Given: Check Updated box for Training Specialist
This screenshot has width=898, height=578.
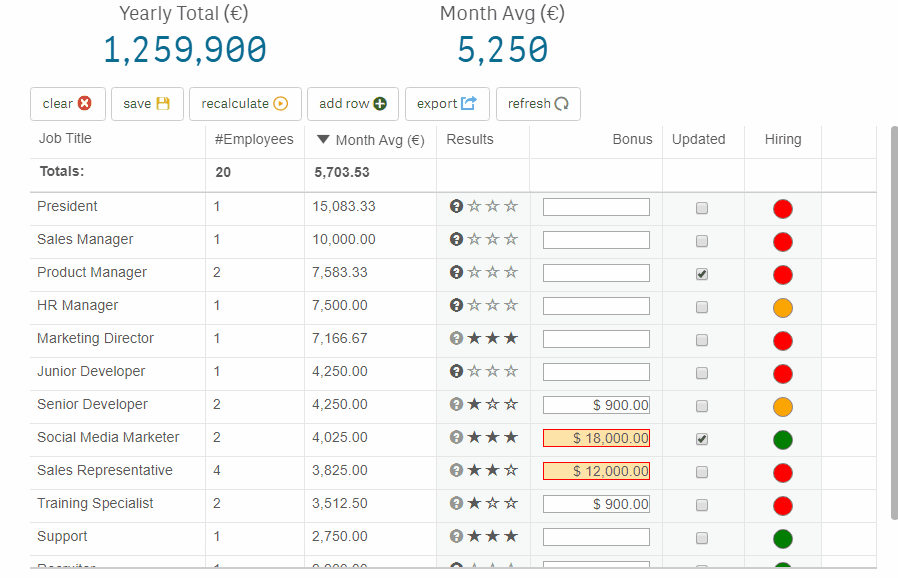Looking at the screenshot, I should (x=702, y=505).
